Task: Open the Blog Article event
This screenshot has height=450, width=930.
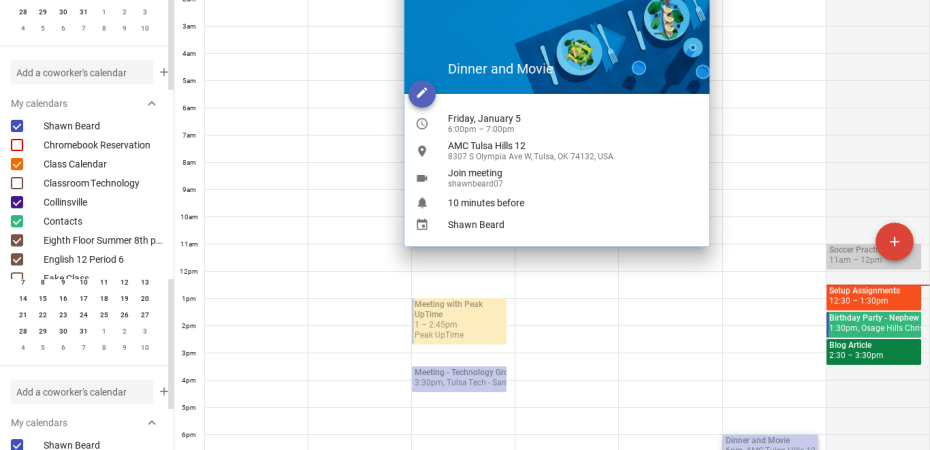Action: click(873, 351)
